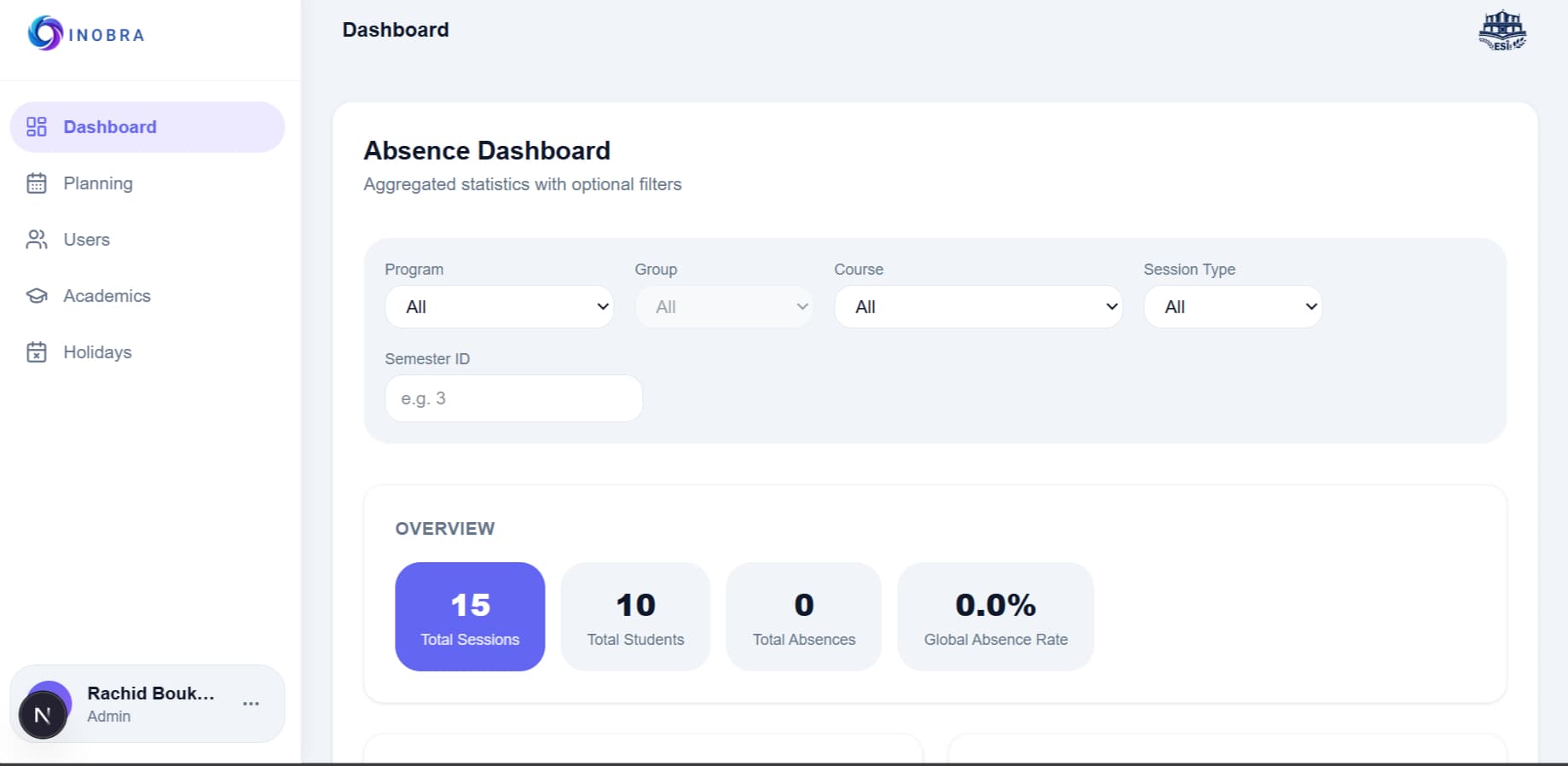Click the OVERVIEW section label

click(445, 529)
